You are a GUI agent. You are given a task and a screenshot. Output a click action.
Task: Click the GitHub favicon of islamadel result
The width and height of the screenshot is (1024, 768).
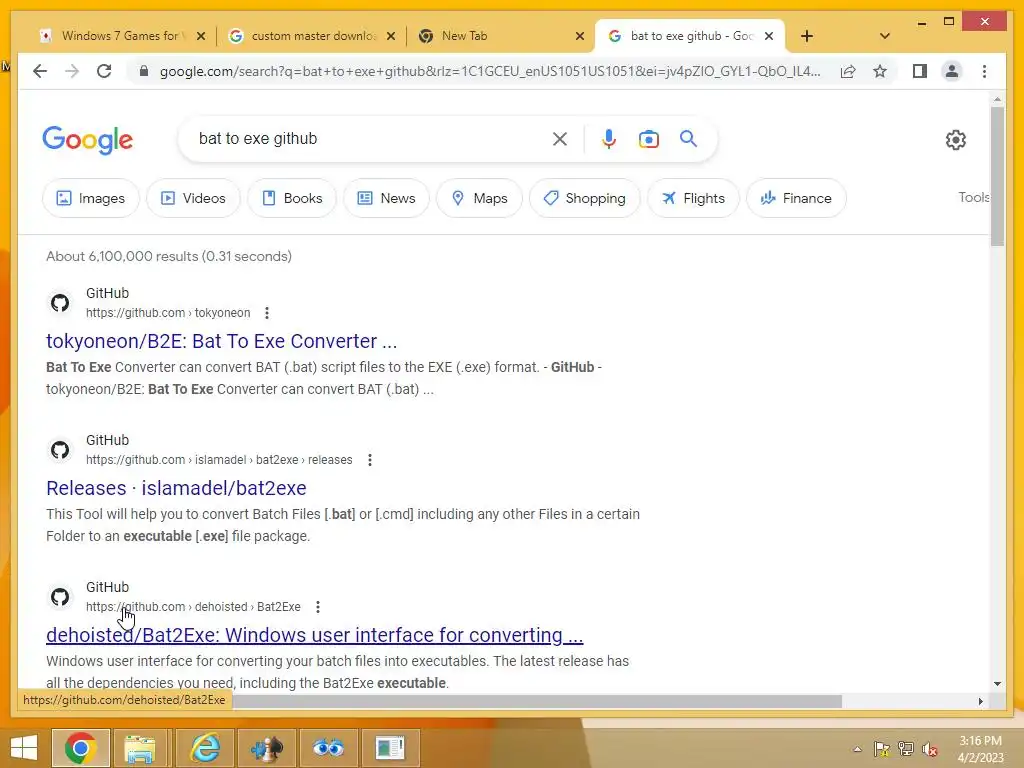pos(60,450)
